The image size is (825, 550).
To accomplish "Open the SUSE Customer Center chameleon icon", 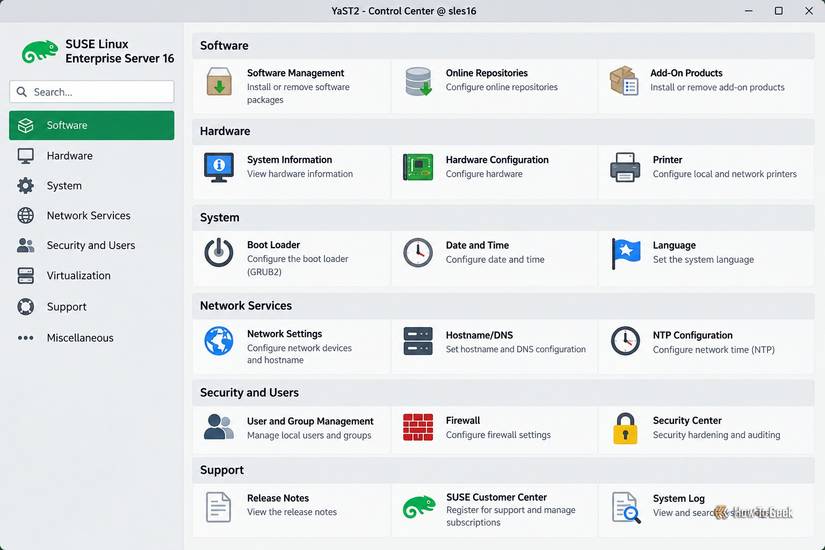I will [x=419, y=507].
